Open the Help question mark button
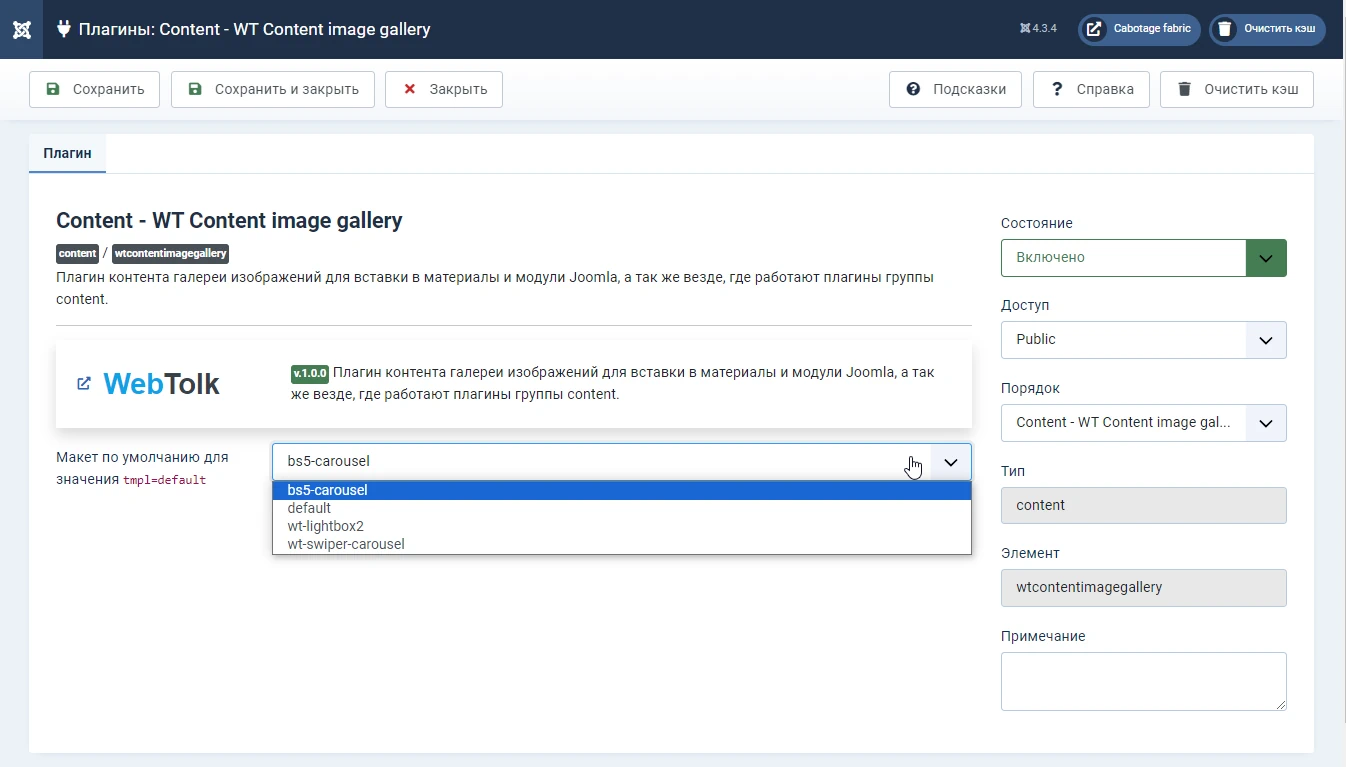The height and width of the screenshot is (767, 1346). click(1091, 89)
